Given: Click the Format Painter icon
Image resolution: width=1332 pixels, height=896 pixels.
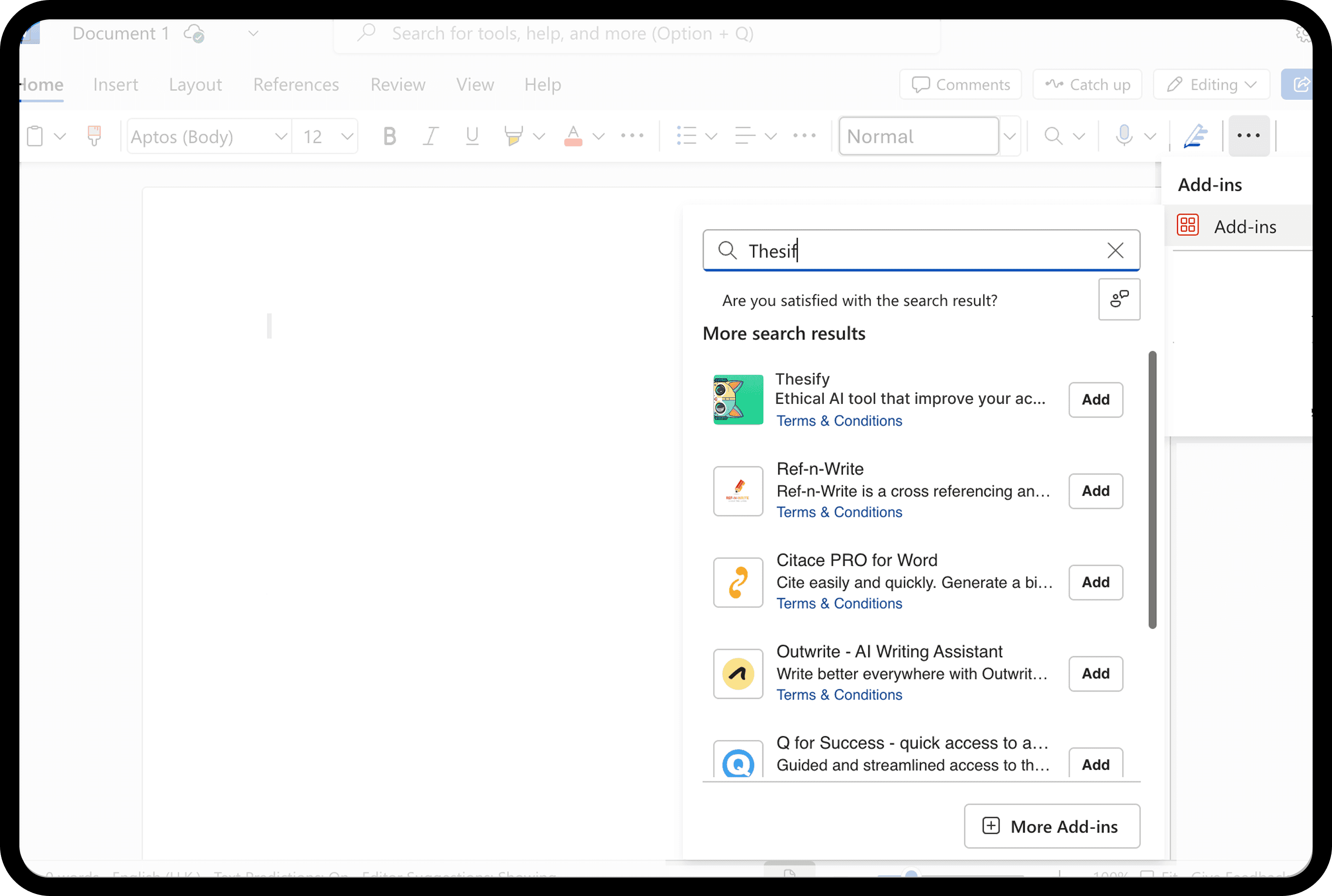Looking at the screenshot, I should click(x=94, y=136).
